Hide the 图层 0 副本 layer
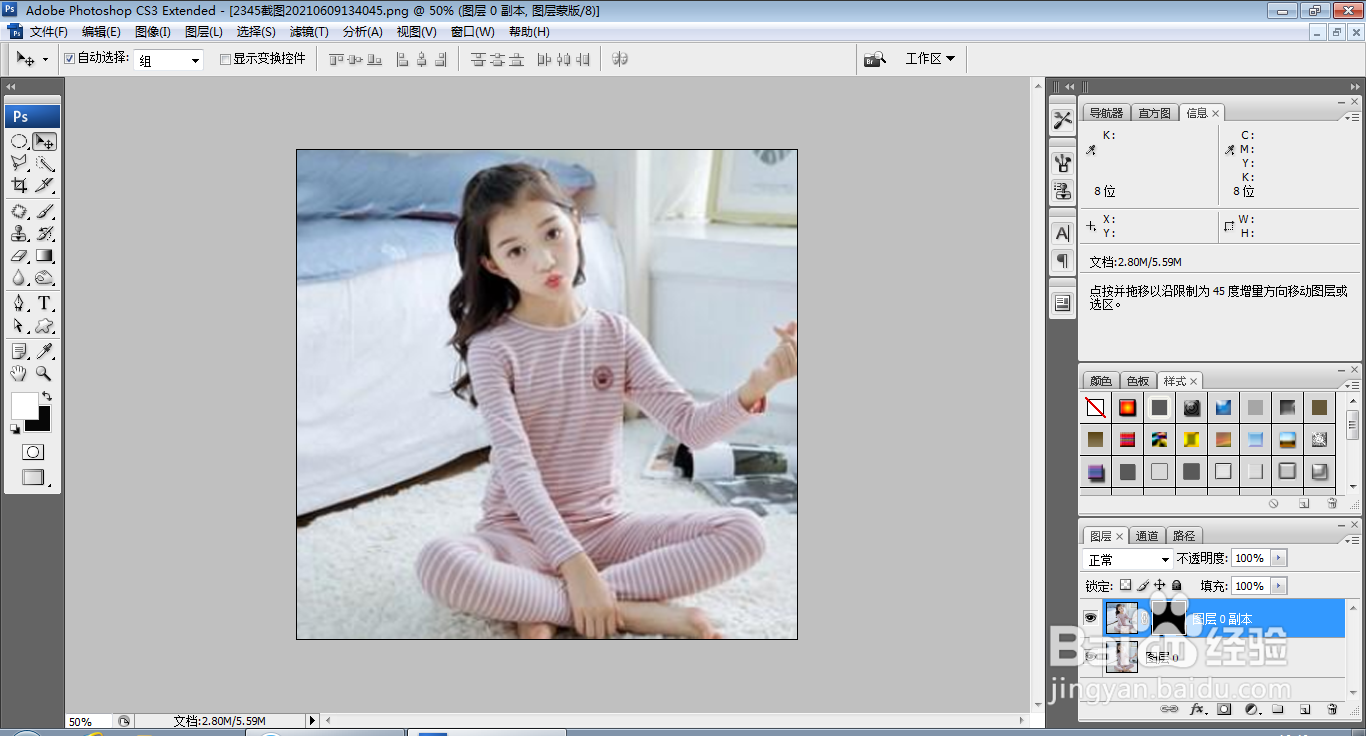Screen dimensions: 1366x736 1091,618
